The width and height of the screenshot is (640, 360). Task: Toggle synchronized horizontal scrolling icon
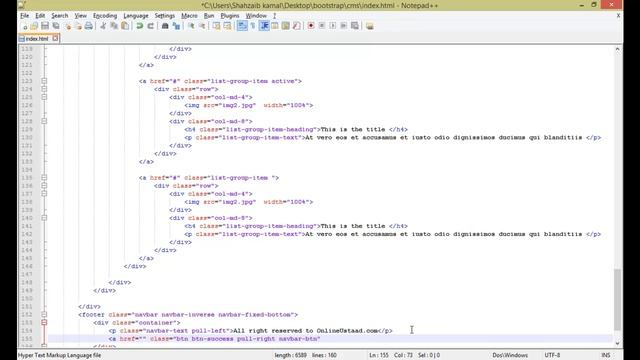(x=227, y=26)
